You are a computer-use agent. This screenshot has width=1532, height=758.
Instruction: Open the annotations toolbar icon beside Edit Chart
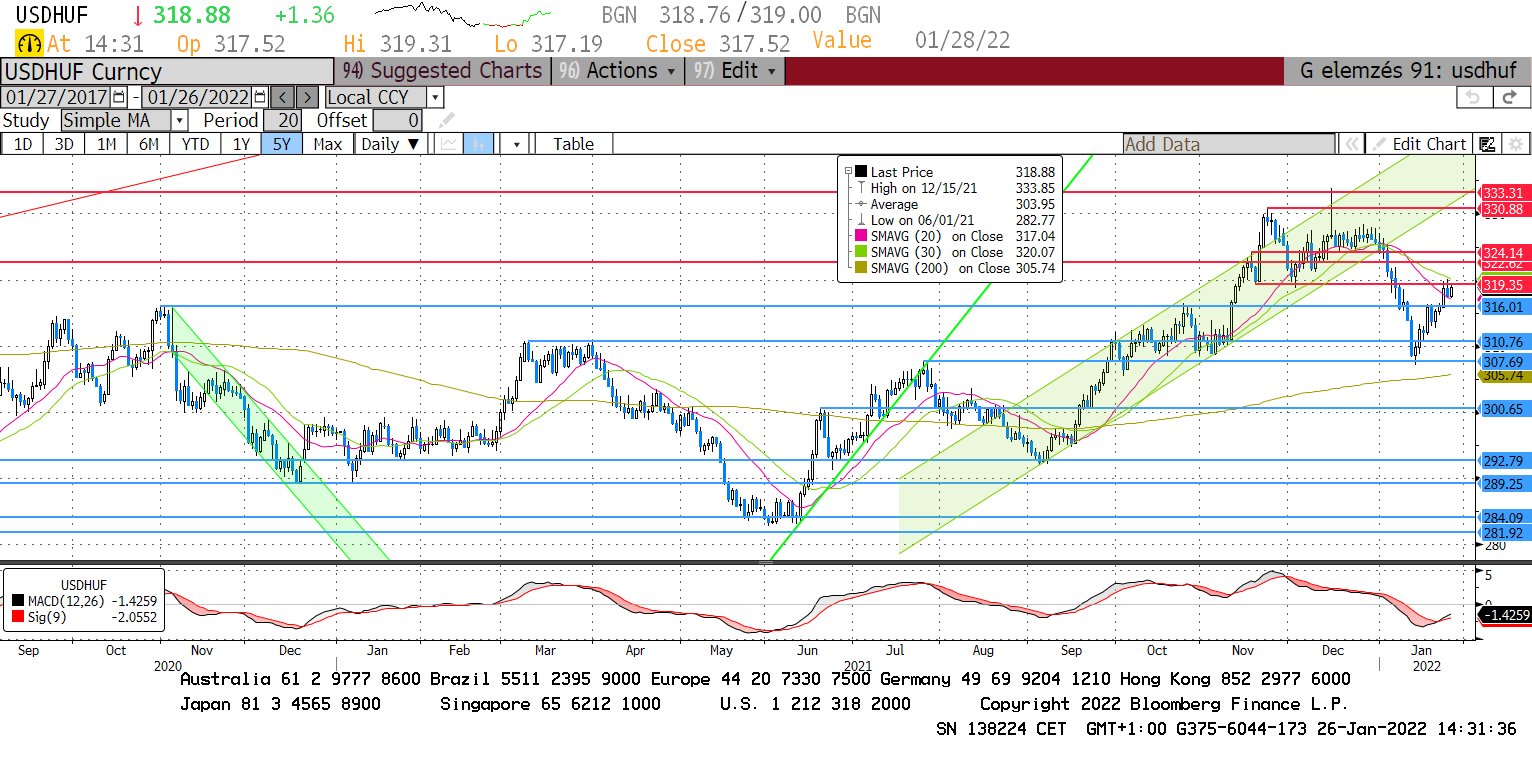tap(1487, 144)
